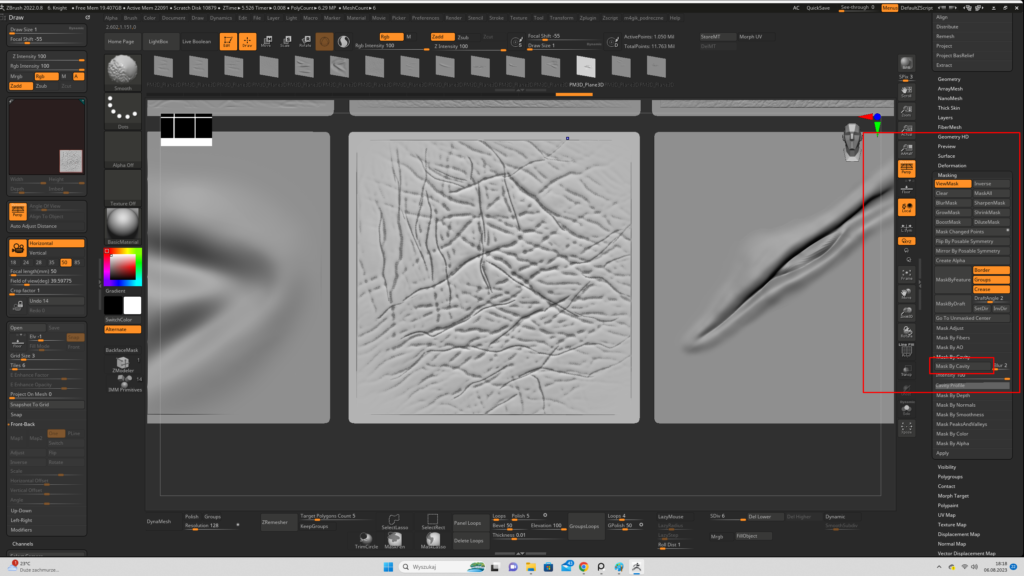
Task: Open the BasicMaterial sphere picker
Action: click(123, 224)
